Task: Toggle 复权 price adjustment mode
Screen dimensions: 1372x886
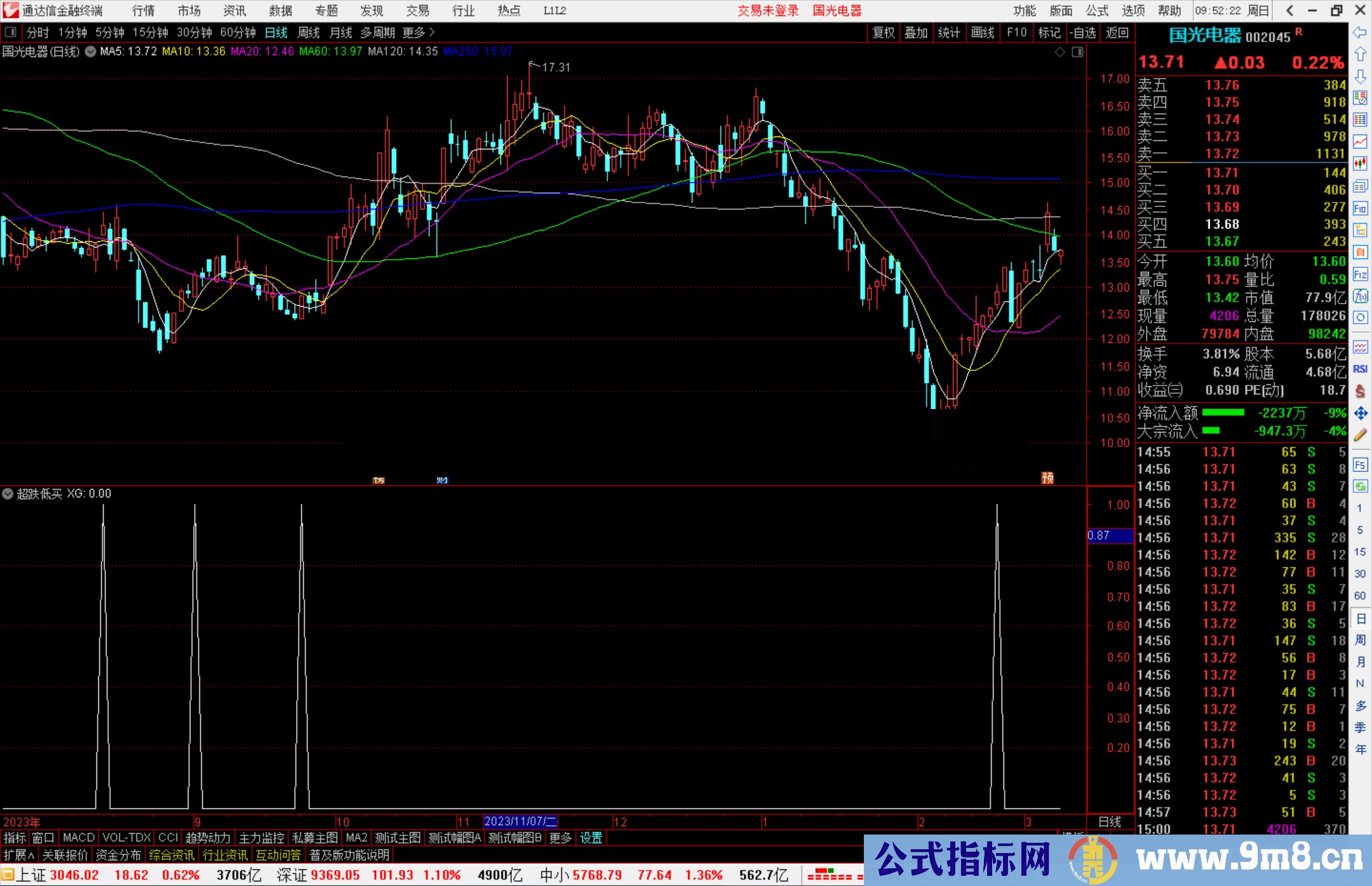Action: tap(883, 32)
